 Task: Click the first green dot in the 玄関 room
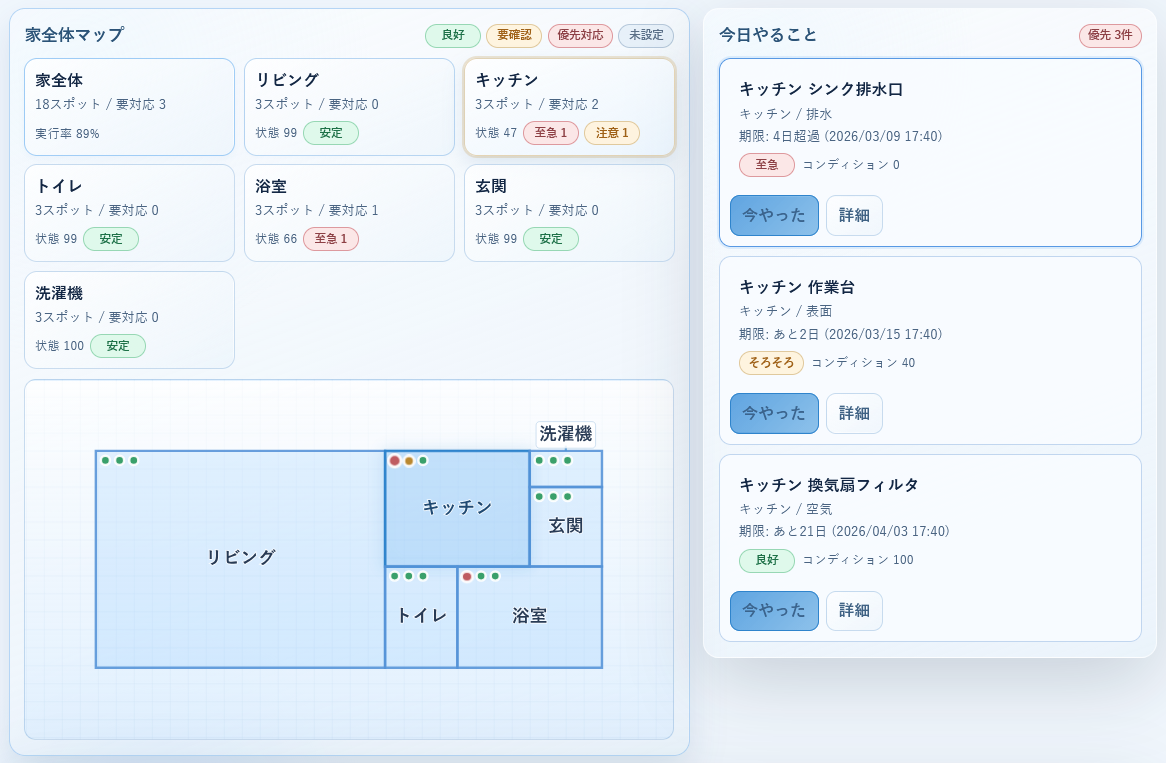pyautogui.click(x=539, y=496)
